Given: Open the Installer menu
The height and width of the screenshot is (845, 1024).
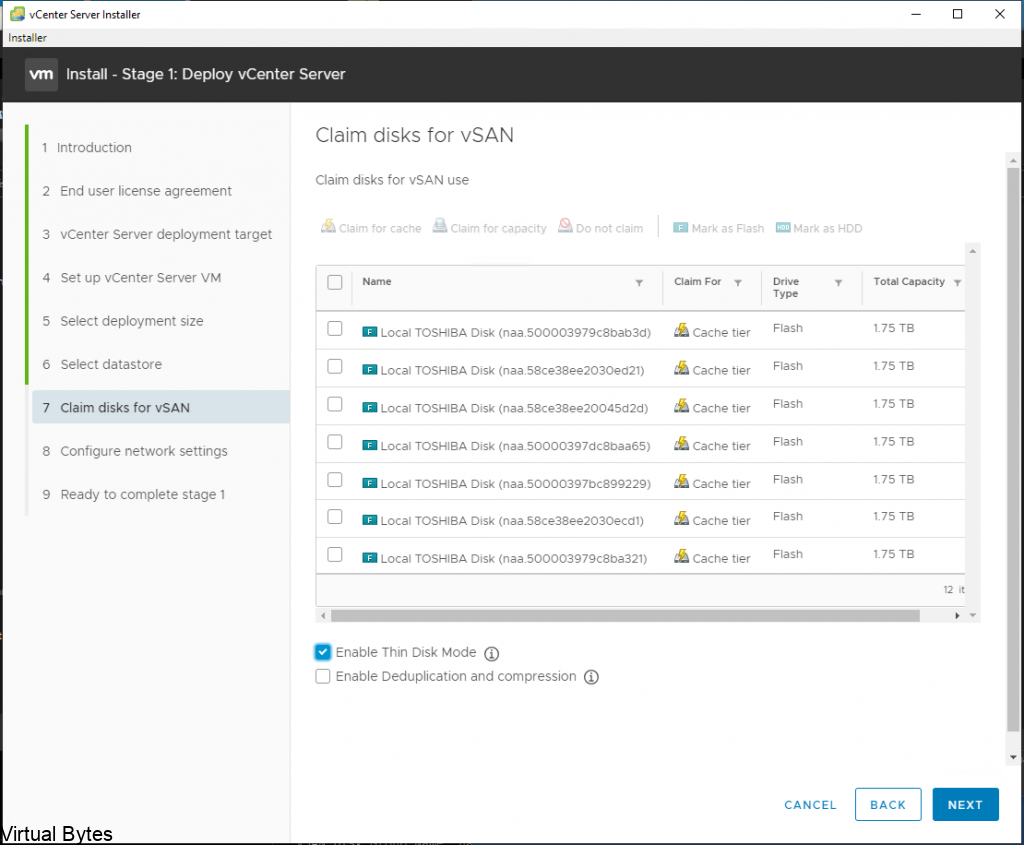Looking at the screenshot, I should coord(27,38).
